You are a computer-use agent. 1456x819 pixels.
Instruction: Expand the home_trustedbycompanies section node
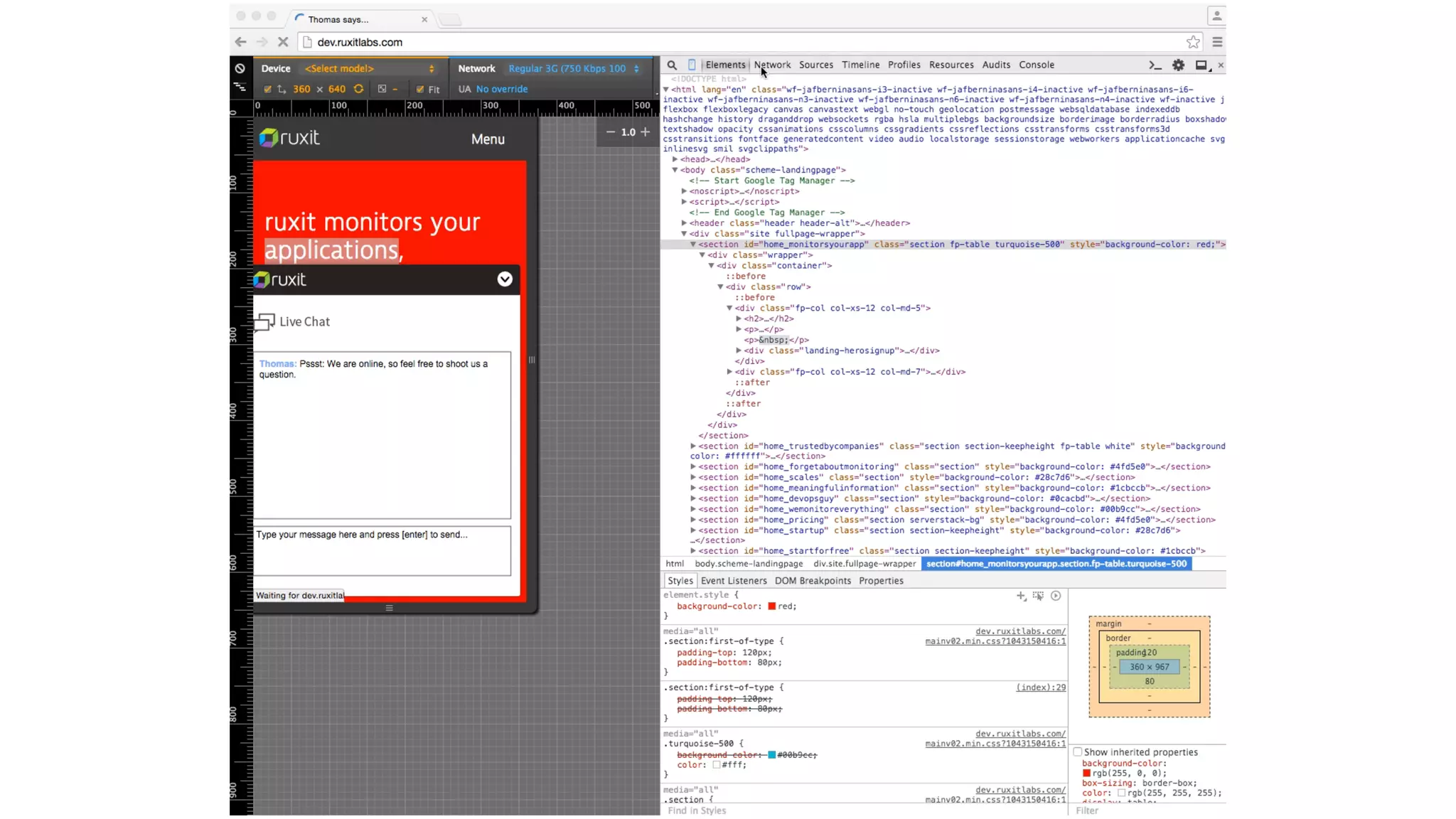coord(693,446)
